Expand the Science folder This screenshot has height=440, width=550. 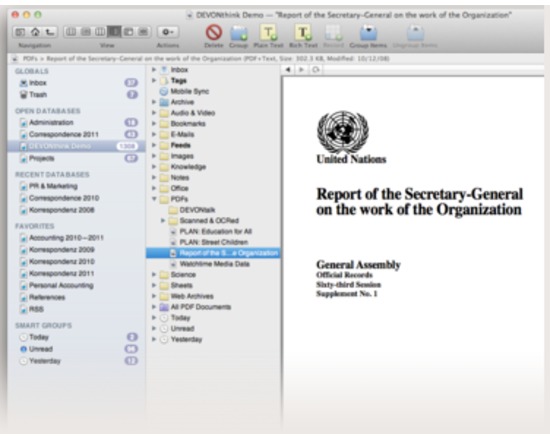154,275
